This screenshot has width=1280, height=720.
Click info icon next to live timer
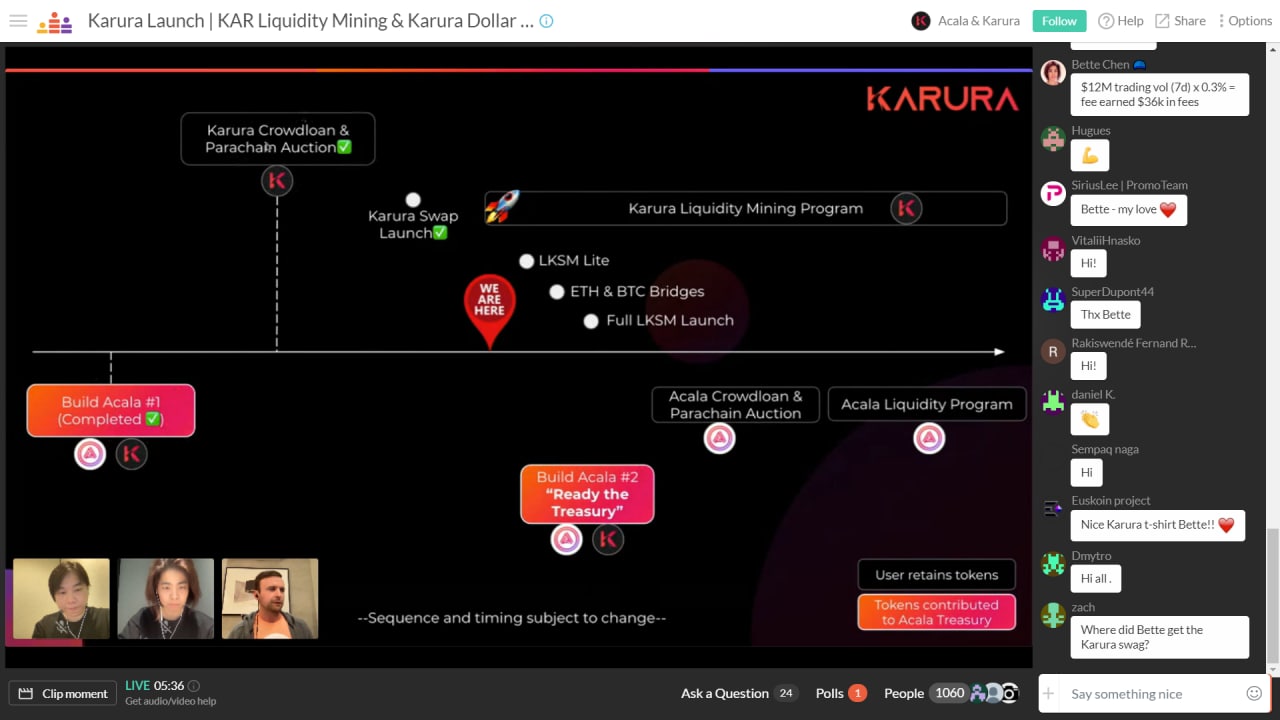click(194, 686)
